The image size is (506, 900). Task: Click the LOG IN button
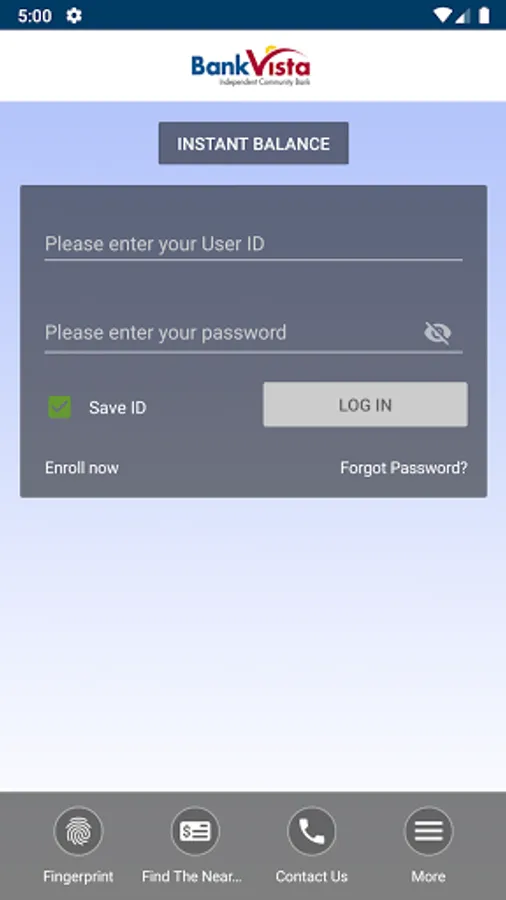(365, 405)
